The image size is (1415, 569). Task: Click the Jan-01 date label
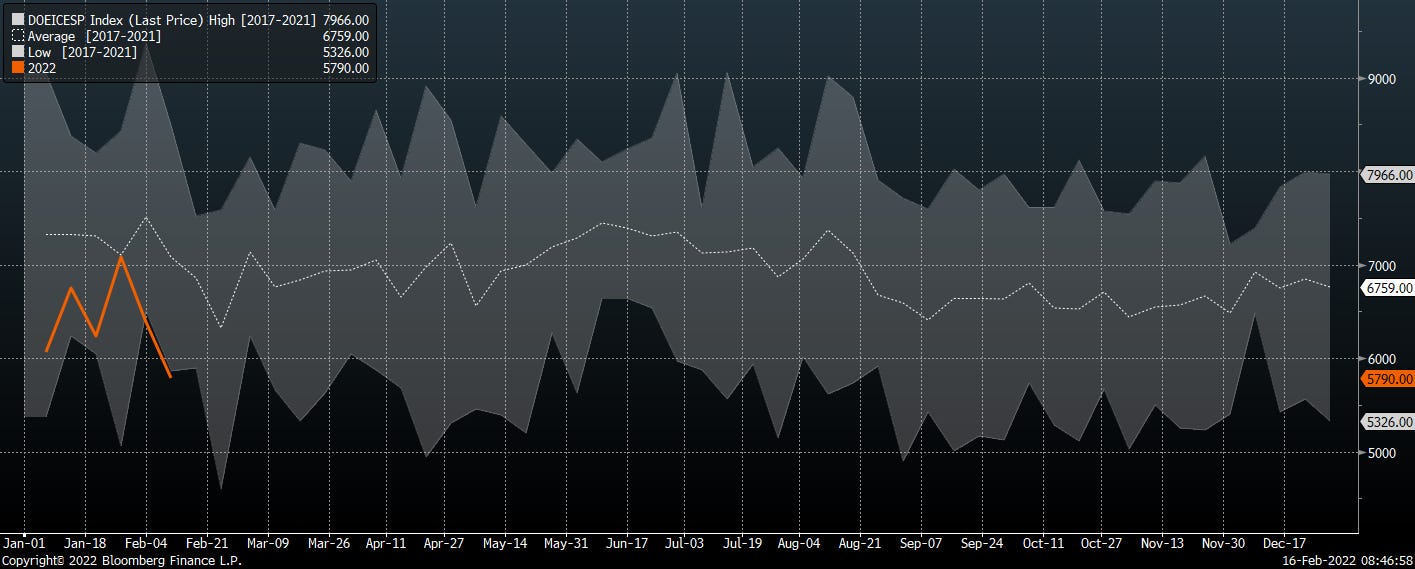pos(26,544)
